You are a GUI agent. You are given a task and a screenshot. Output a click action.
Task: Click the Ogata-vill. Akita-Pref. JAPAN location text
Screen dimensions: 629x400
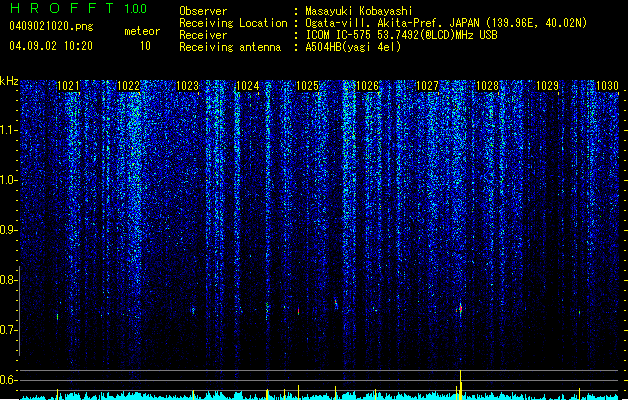pos(446,23)
